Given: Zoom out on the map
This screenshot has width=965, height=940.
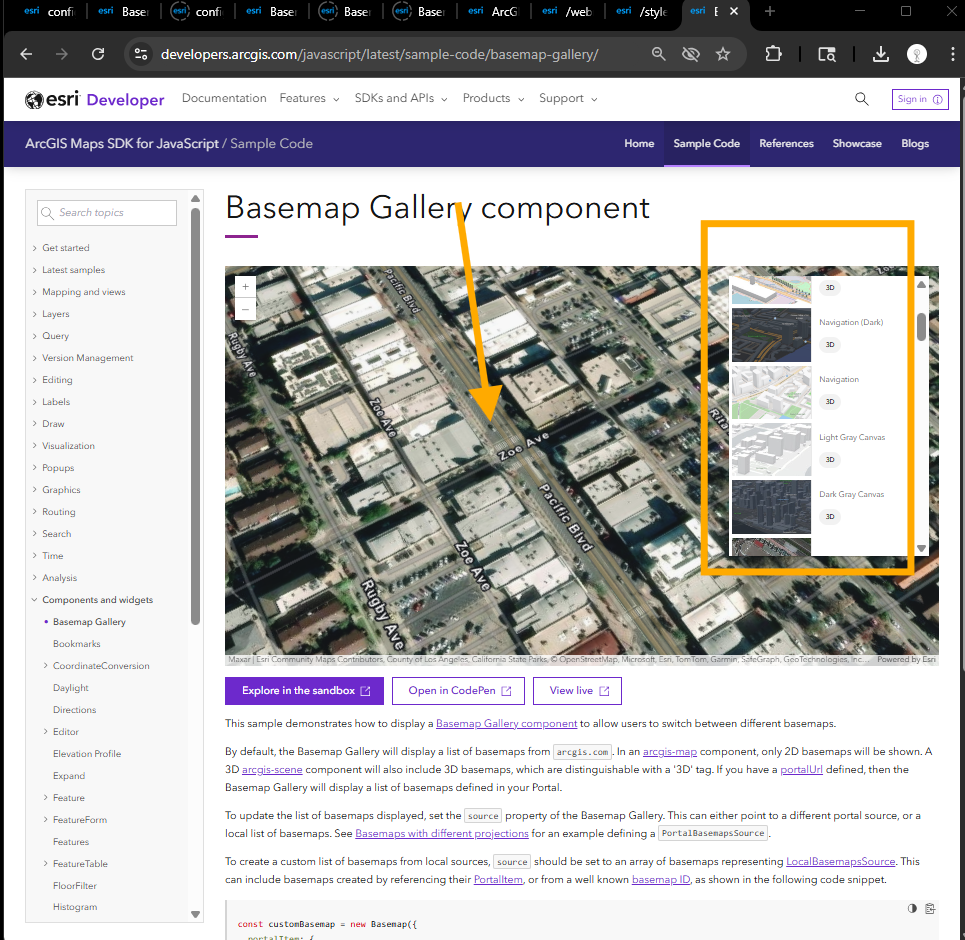Looking at the screenshot, I should [x=246, y=308].
